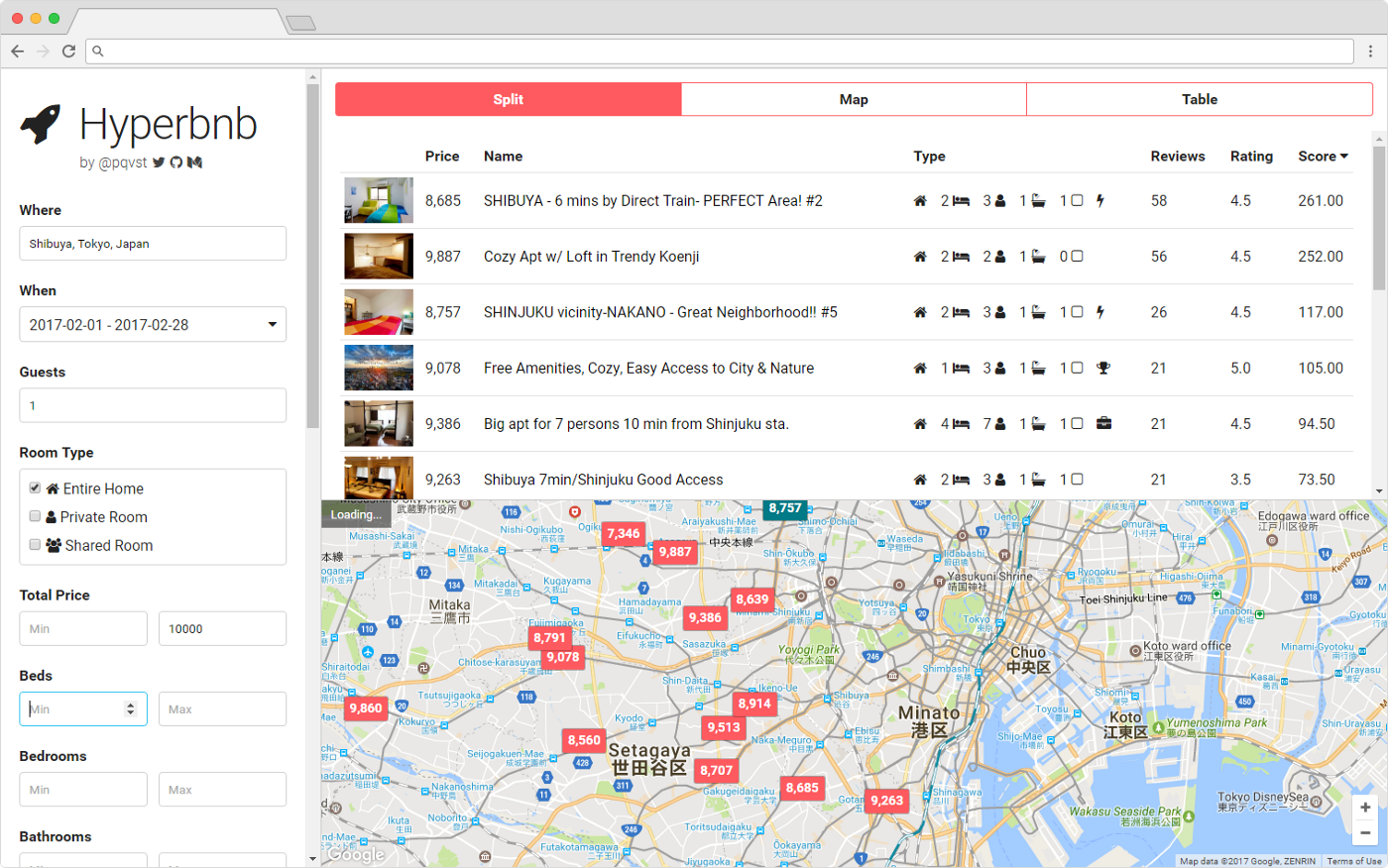Click the 9,078 price marker on map

point(563,657)
